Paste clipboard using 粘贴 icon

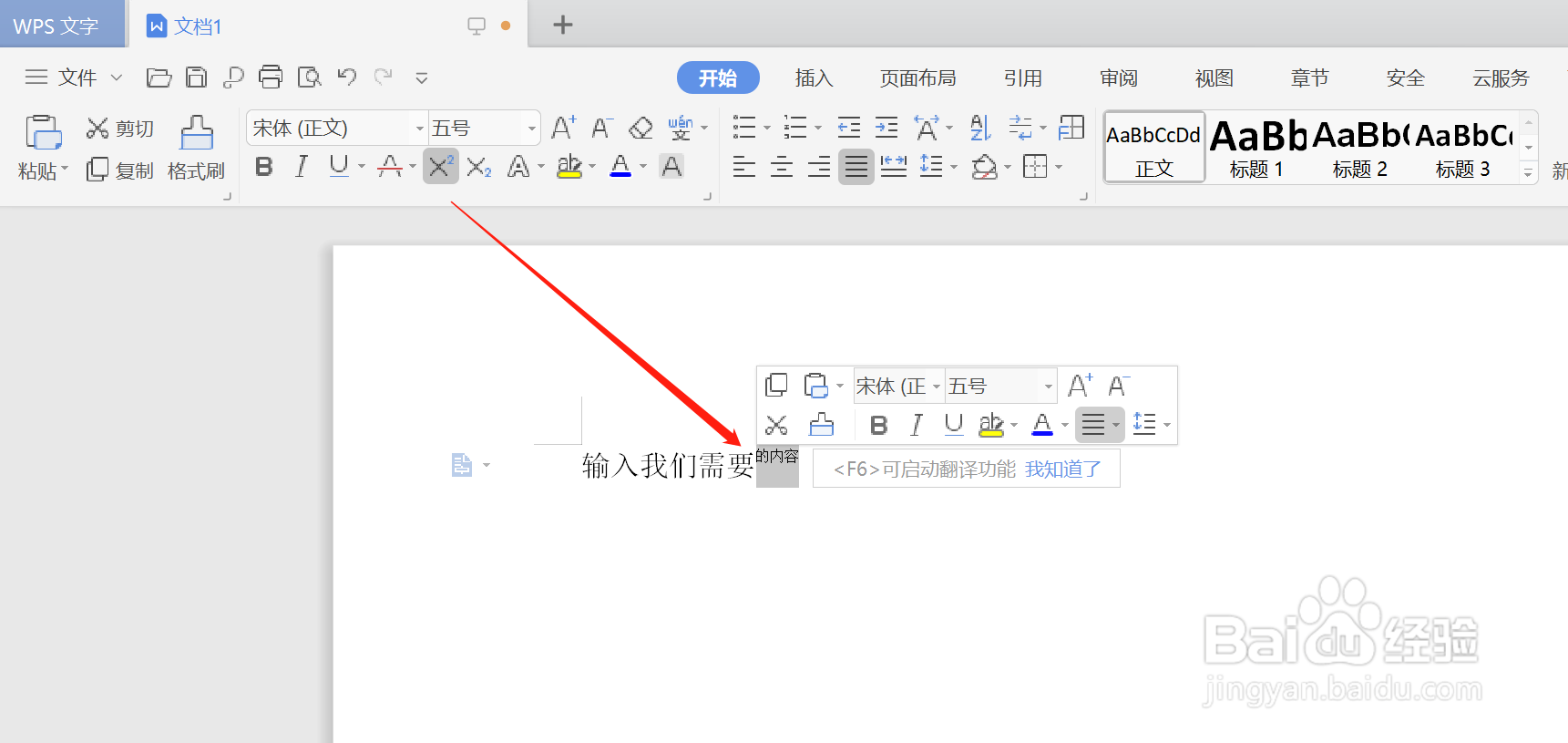[43, 133]
